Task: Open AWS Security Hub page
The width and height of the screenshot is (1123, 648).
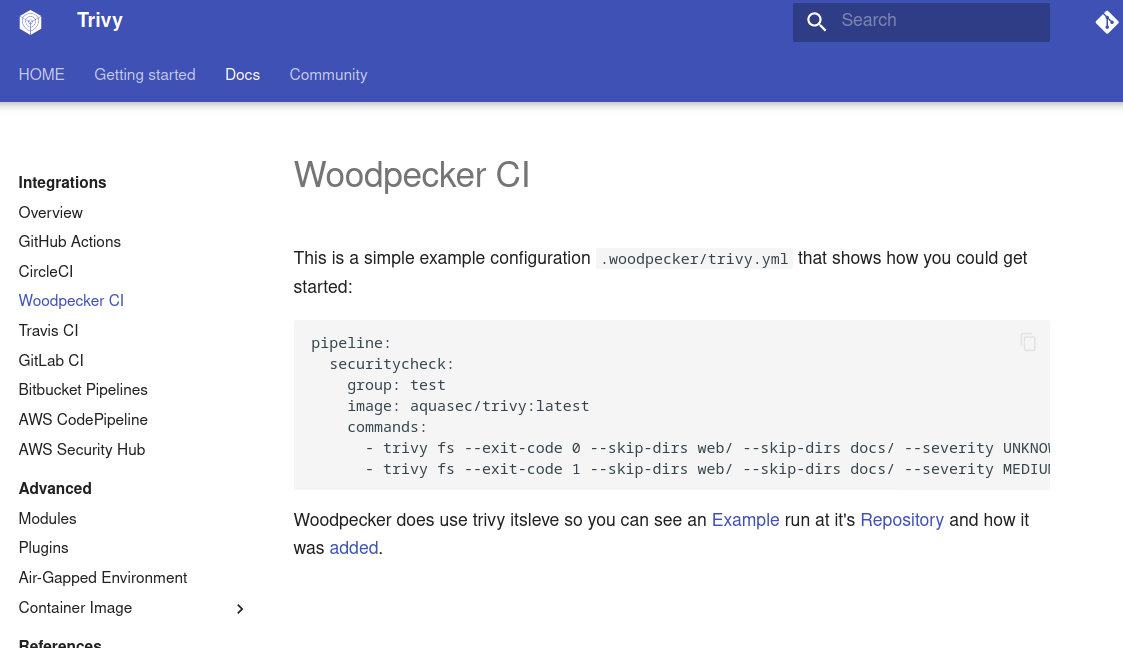Action: click(x=82, y=450)
